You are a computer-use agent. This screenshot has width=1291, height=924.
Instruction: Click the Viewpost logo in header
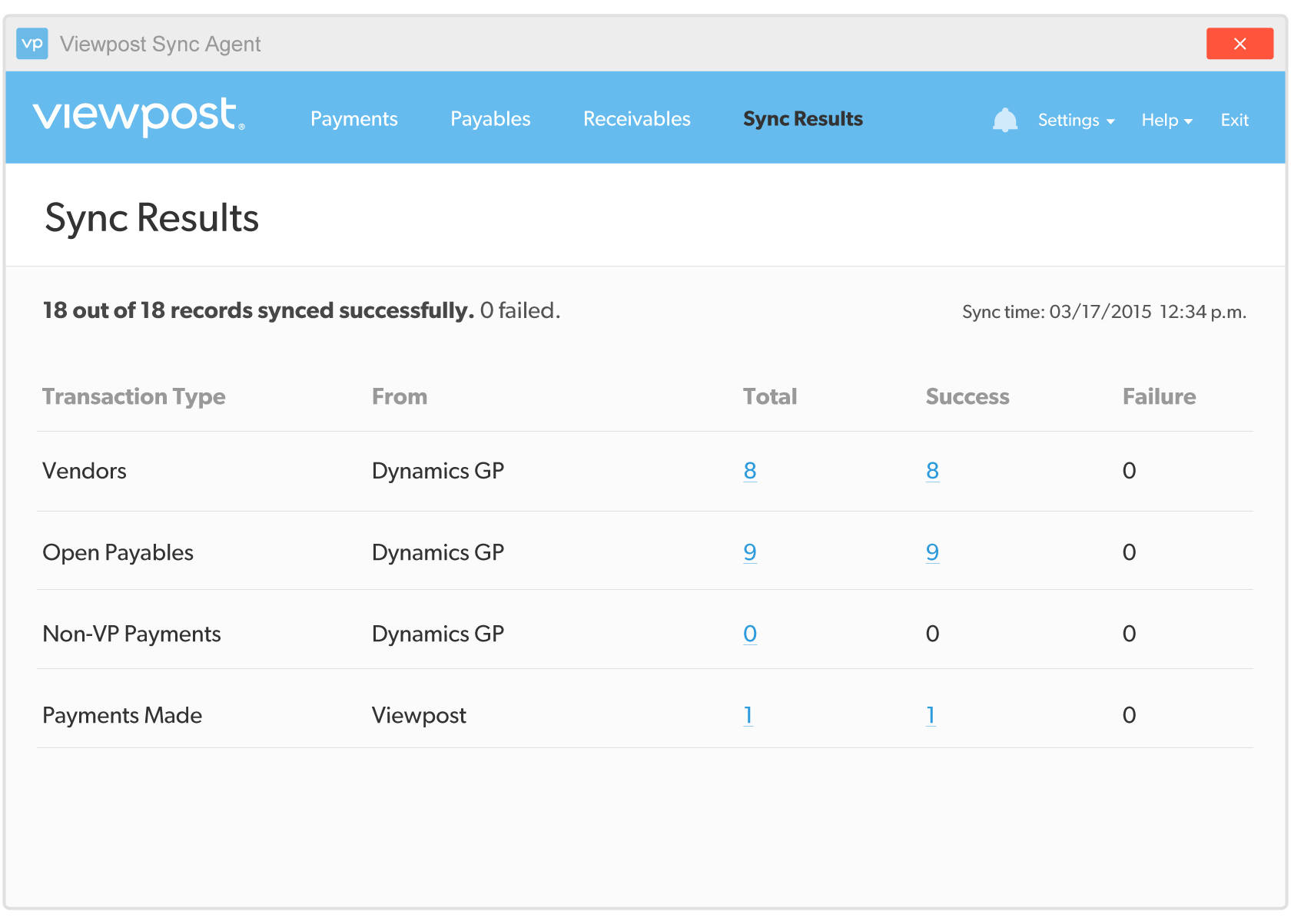[x=138, y=117]
